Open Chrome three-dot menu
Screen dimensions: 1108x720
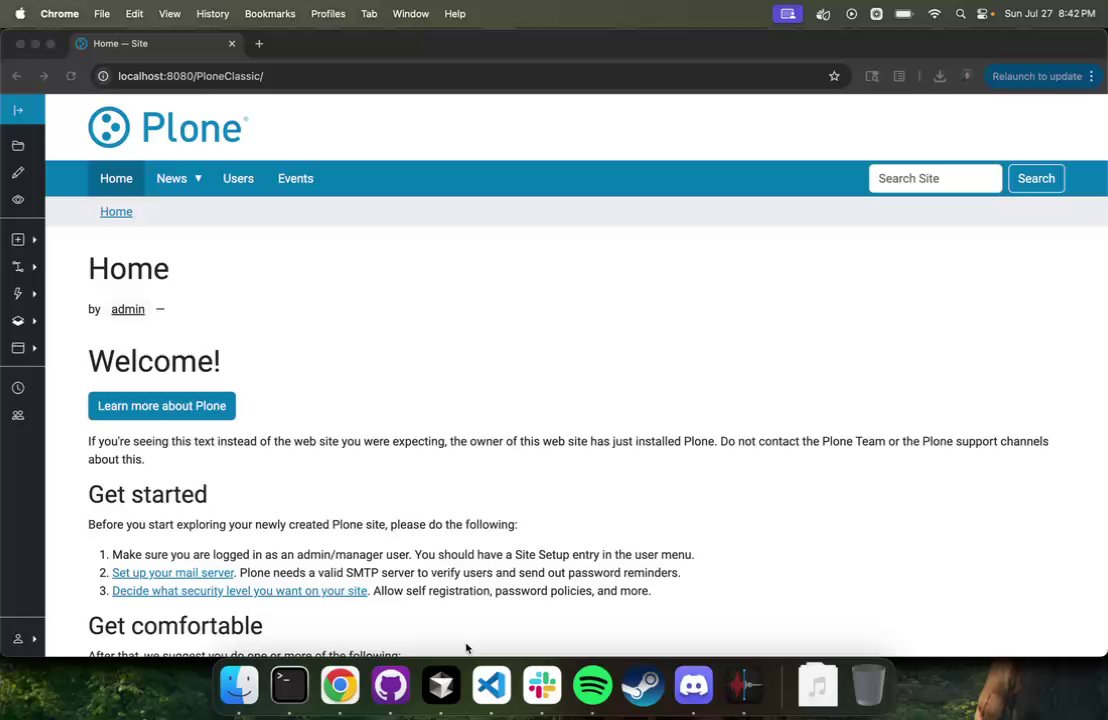click(1092, 76)
